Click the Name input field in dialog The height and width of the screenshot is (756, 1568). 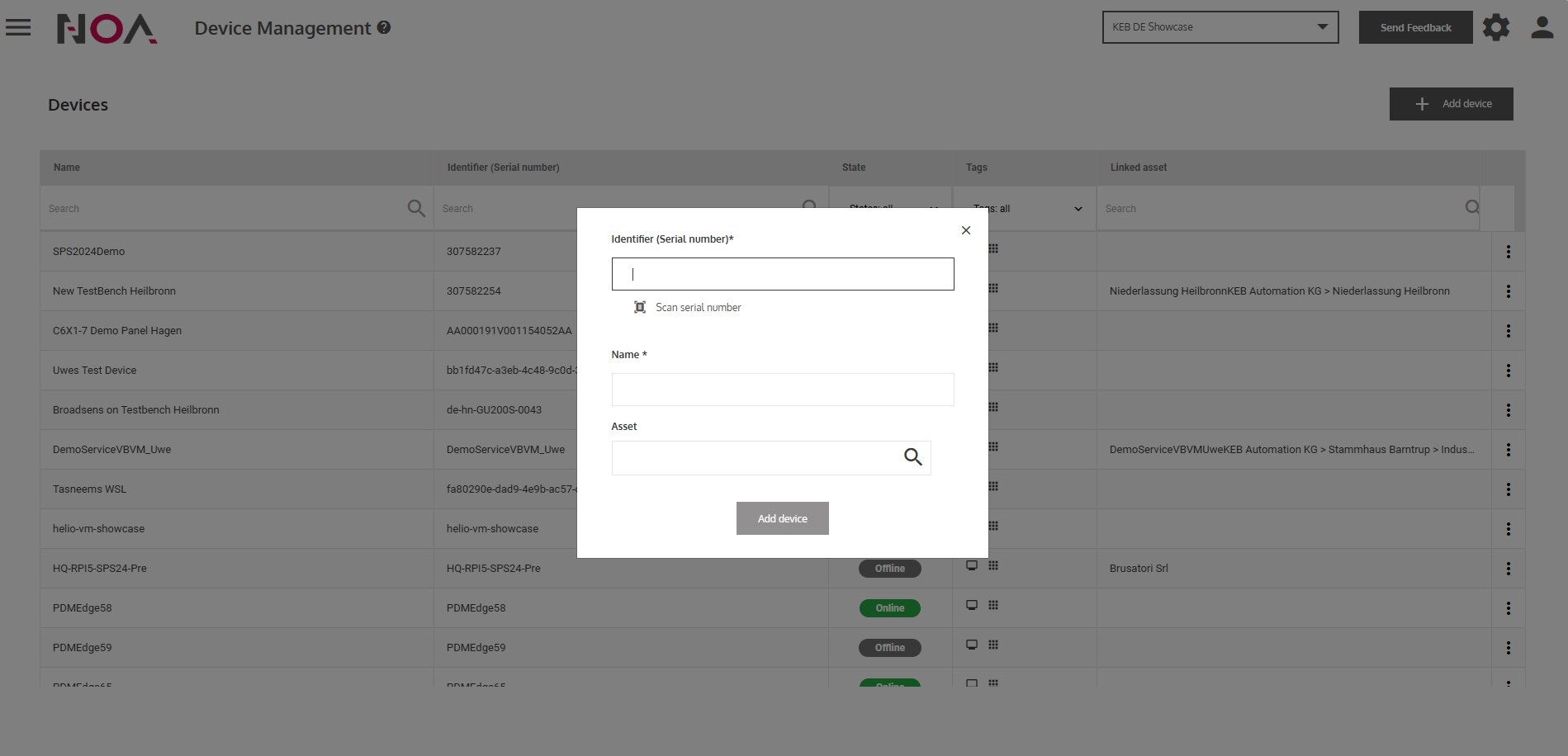point(782,390)
